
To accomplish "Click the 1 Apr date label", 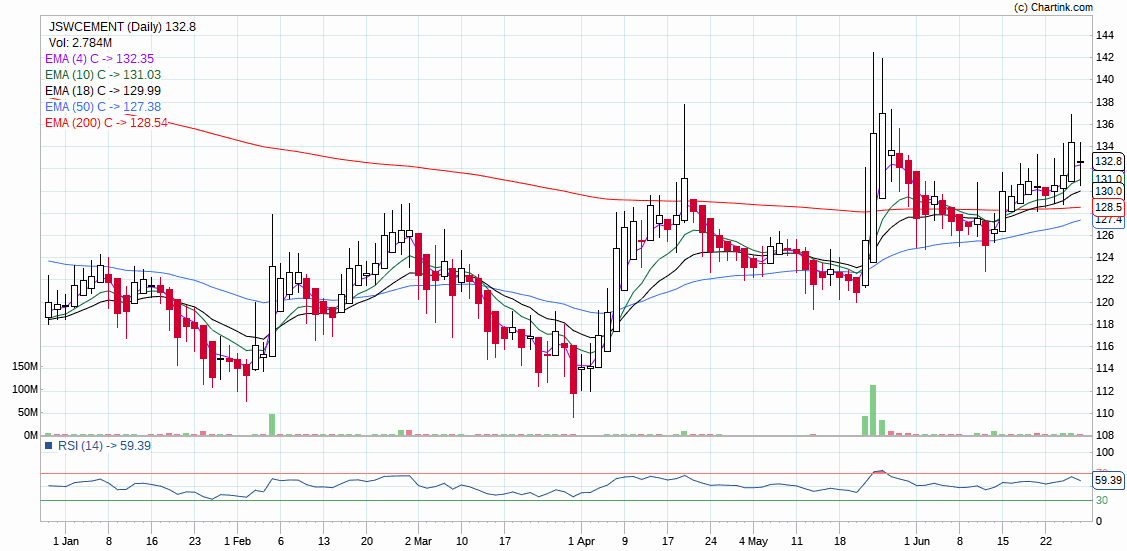I will pyautogui.click(x=581, y=540).
